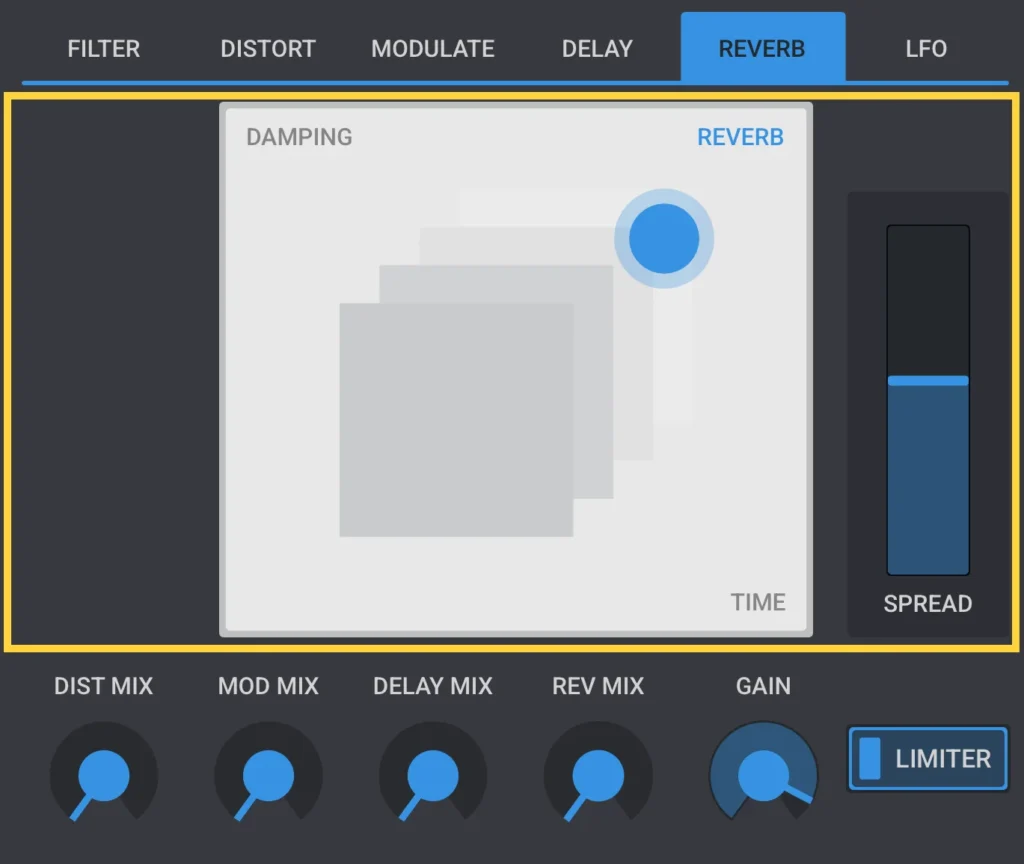Viewport: 1024px width, 864px height.
Task: Click the GAIN label
Action: pos(763,686)
